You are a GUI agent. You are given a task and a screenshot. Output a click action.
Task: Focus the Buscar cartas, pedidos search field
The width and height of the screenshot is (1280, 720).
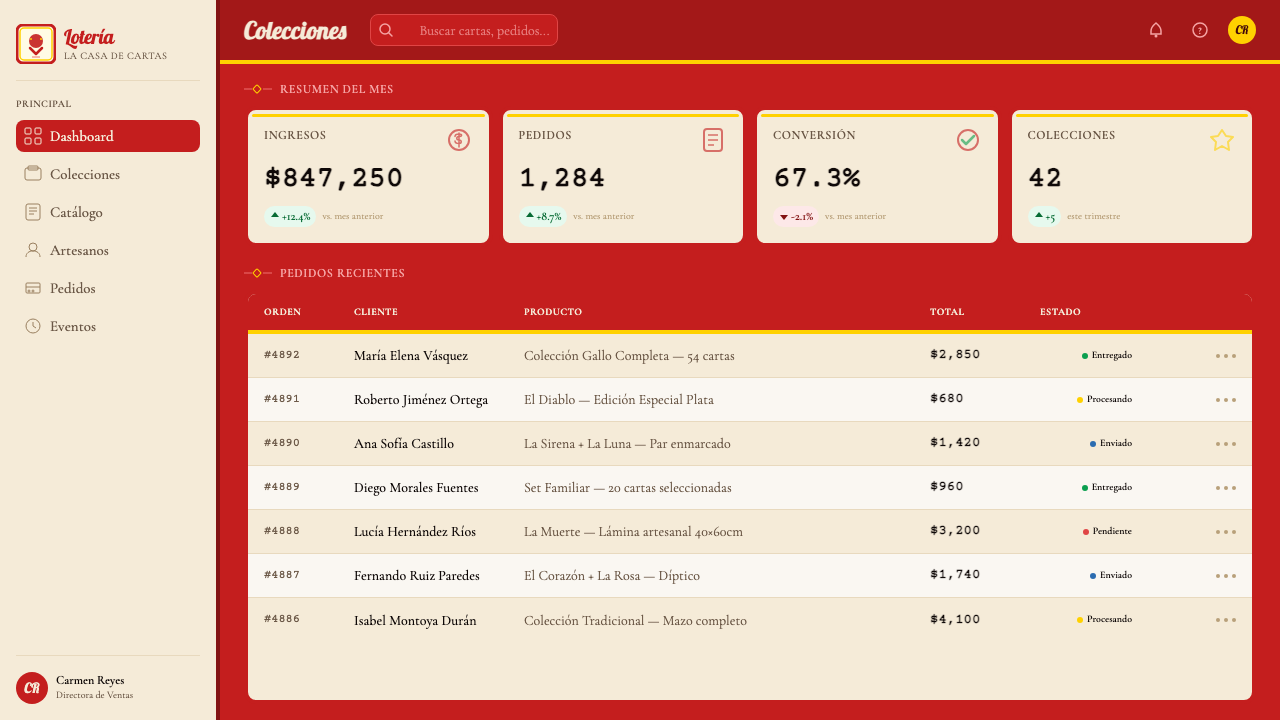click(x=464, y=30)
